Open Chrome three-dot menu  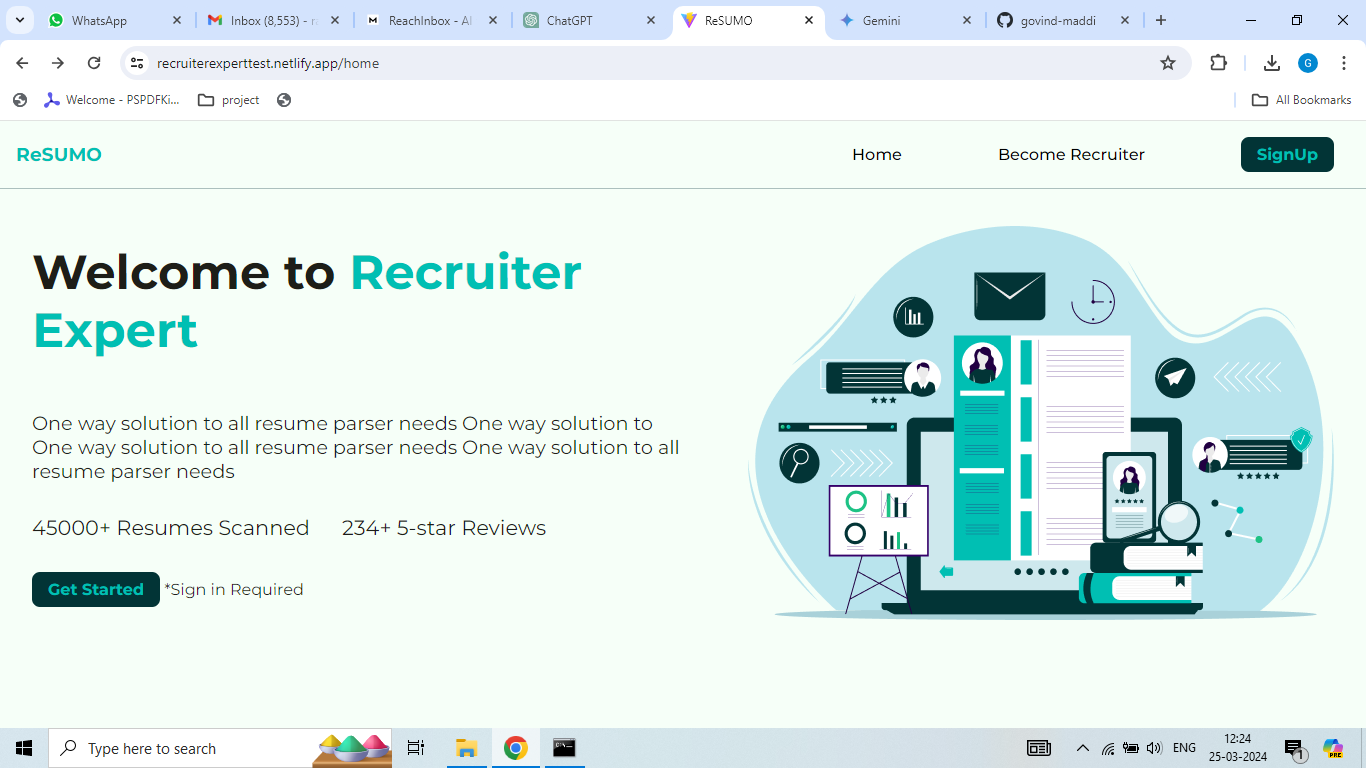[1345, 63]
